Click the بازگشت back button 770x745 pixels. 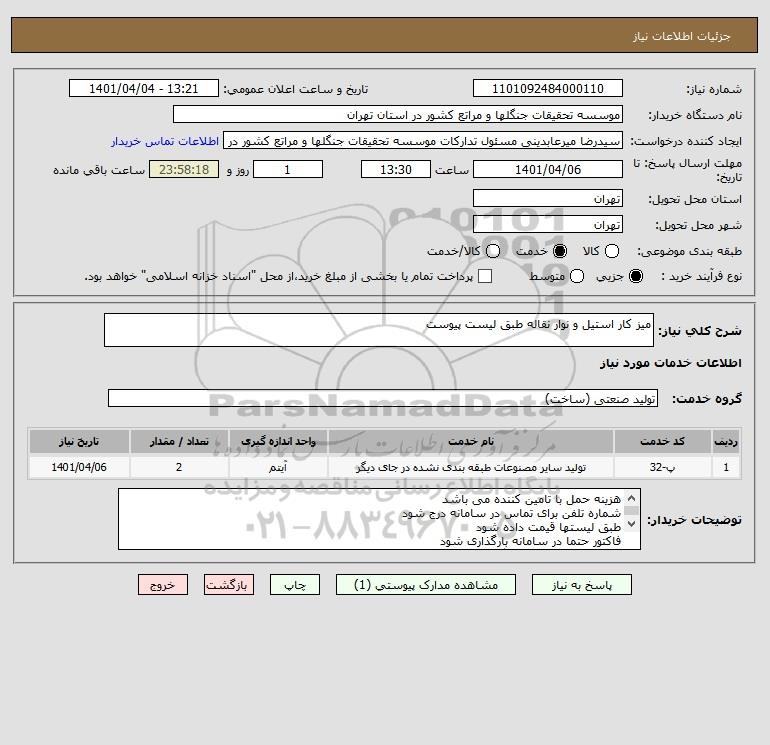tap(229, 585)
